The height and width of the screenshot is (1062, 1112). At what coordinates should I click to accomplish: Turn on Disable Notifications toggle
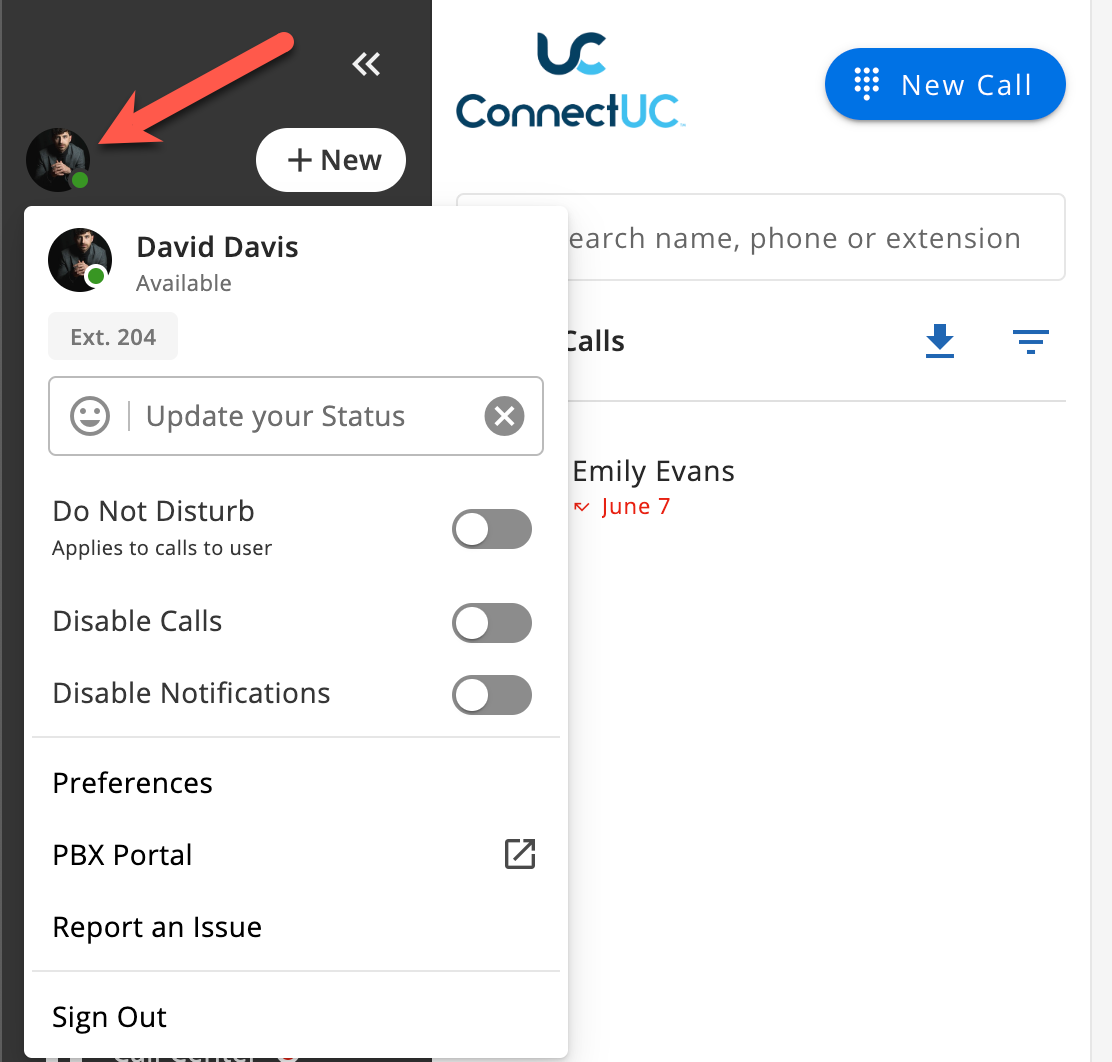pos(491,695)
